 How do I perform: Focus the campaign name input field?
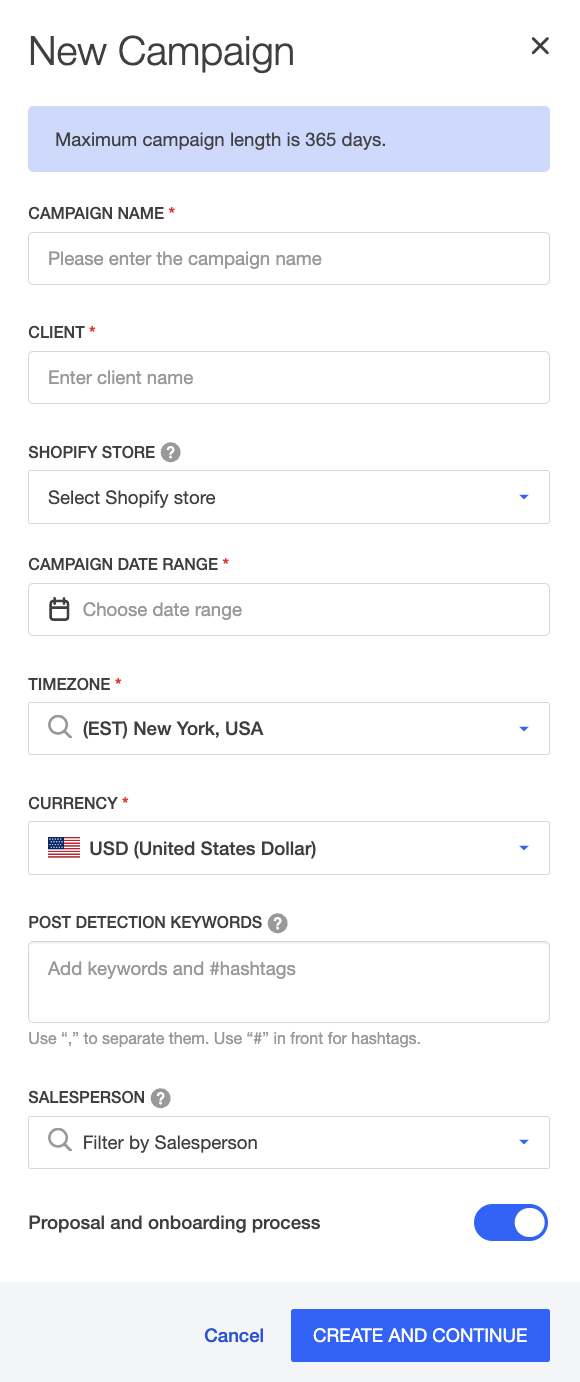289,259
